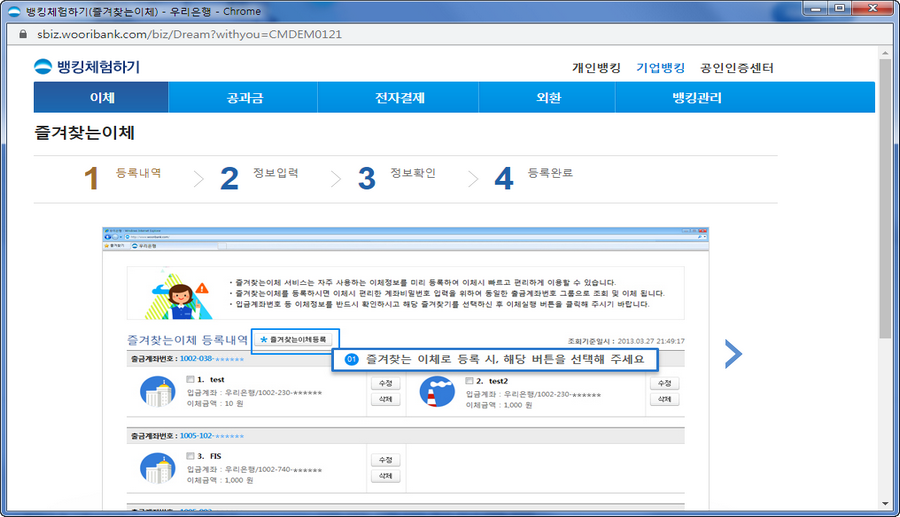
Task: Click the 즐겨찾는이체 page heading
Action: [84, 133]
